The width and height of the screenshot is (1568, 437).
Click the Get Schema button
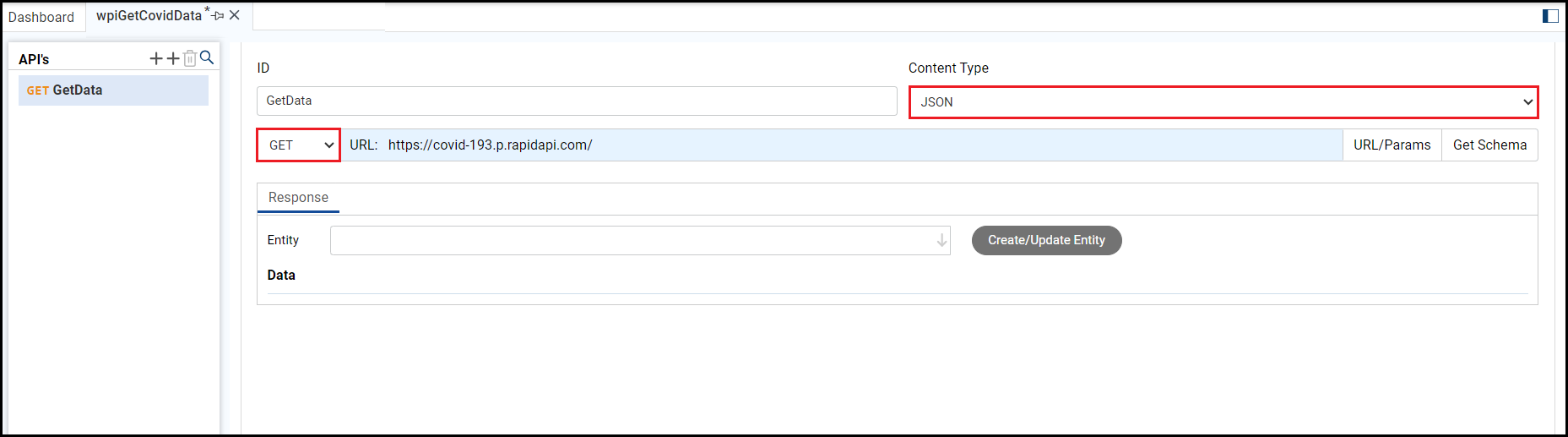point(1489,145)
